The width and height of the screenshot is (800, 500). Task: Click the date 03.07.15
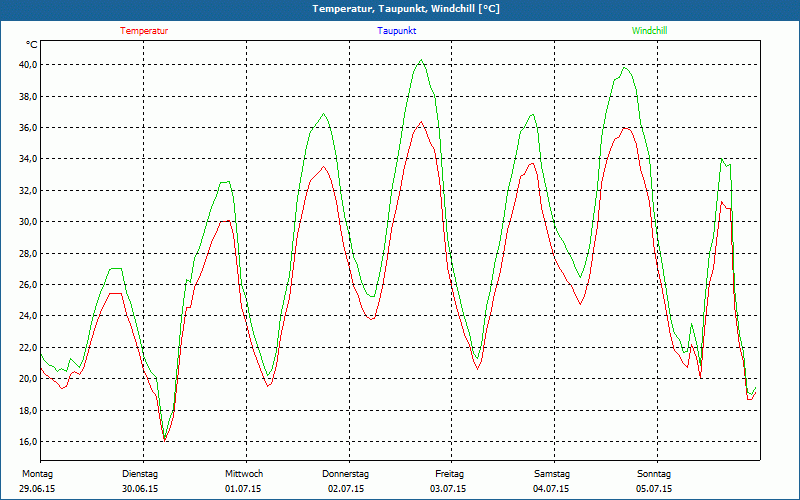pos(448,489)
